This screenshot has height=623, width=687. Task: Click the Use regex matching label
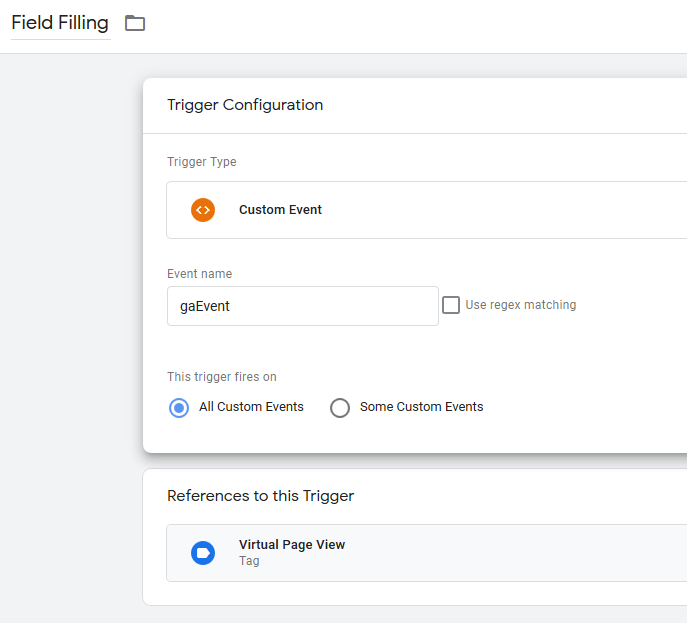pyautogui.click(x=521, y=305)
